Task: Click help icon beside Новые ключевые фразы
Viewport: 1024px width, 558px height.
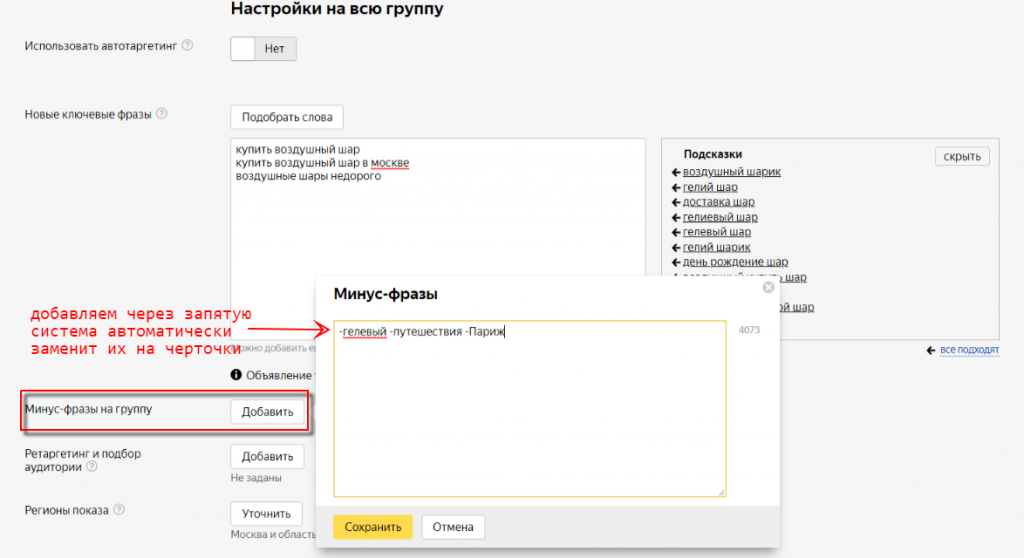Action: point(162,114)
